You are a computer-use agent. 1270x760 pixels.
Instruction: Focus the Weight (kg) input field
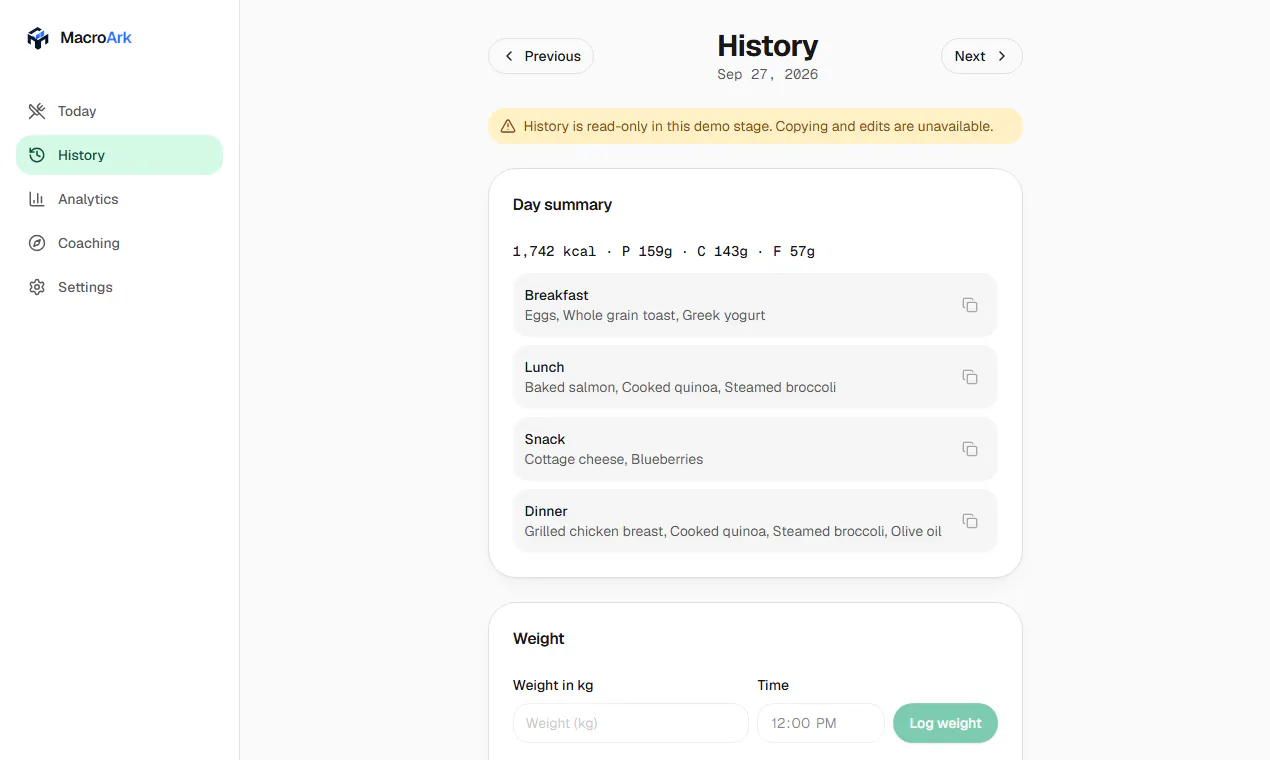631,723
